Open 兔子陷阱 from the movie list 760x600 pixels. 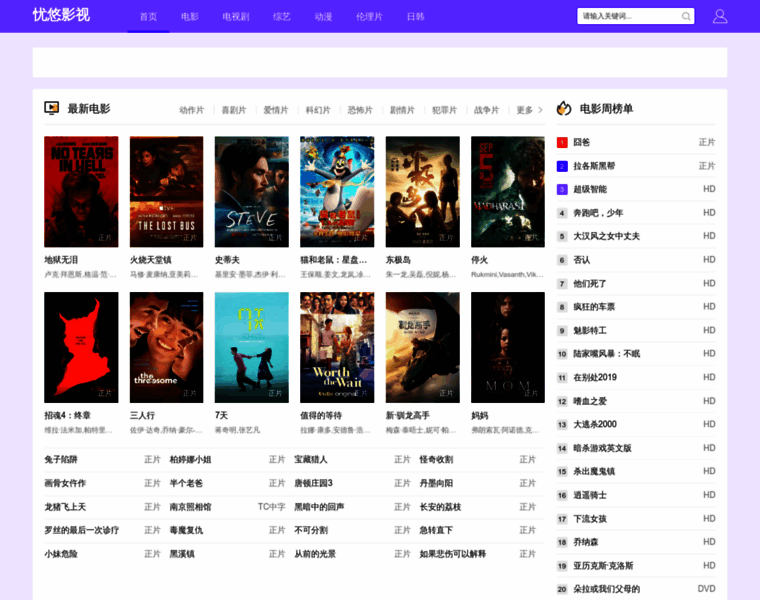60,459
